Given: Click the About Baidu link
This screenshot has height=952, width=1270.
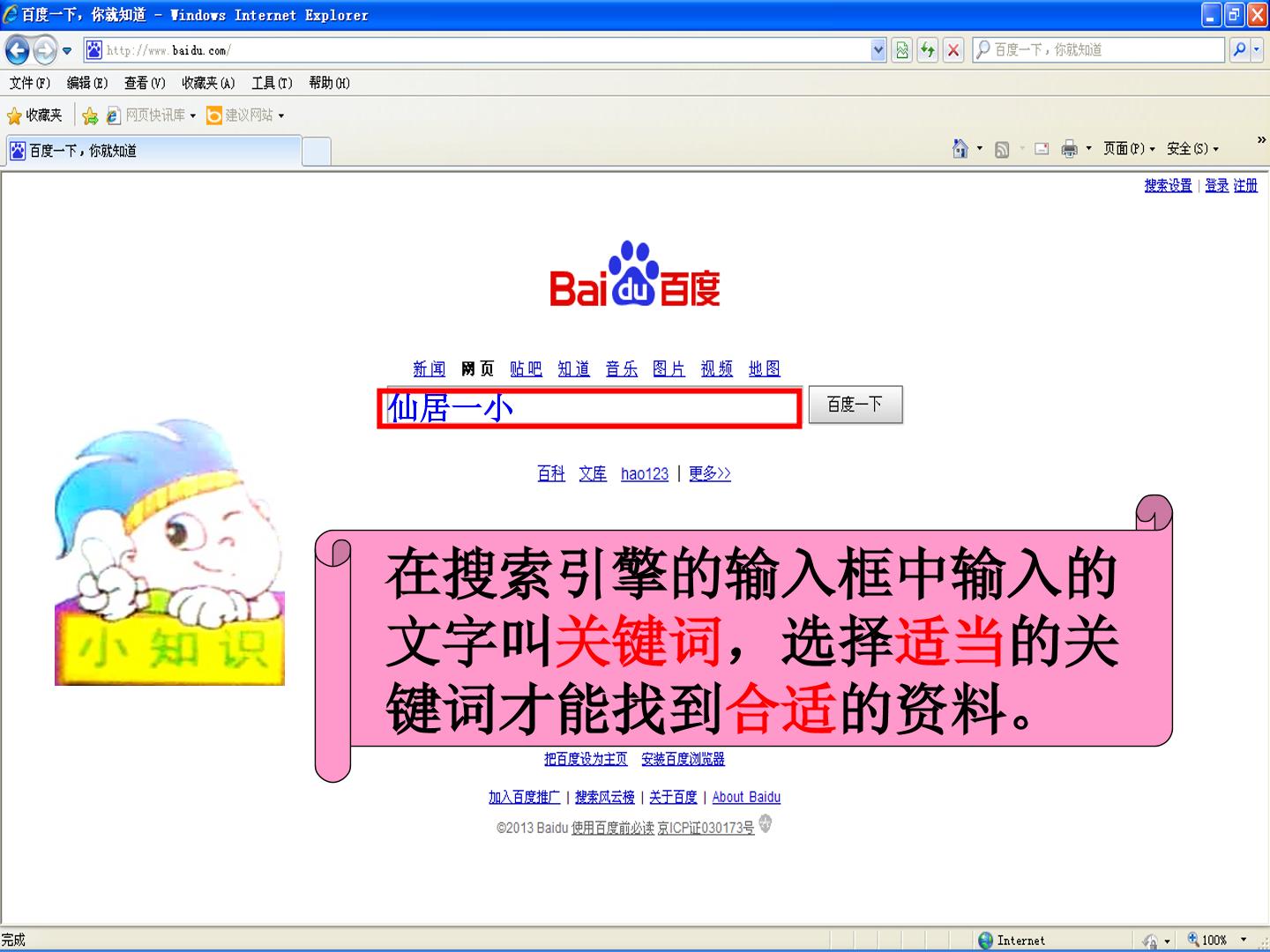Looking at the screenshot, I should click(746, 798).
